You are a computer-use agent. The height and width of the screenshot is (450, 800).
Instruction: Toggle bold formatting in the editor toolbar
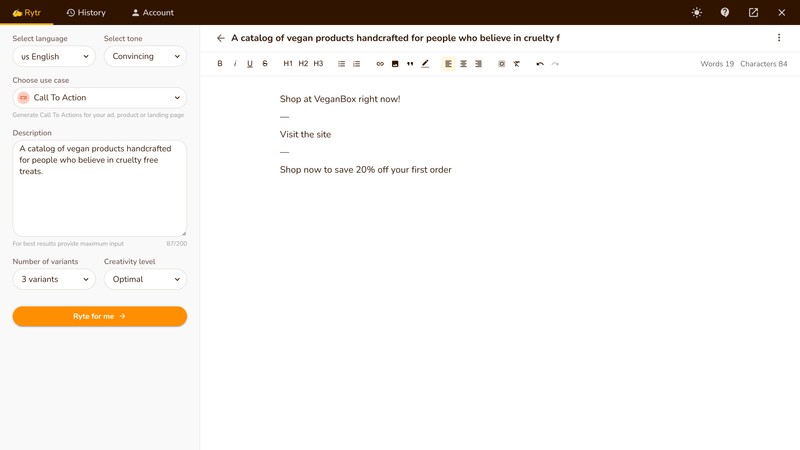220,64
